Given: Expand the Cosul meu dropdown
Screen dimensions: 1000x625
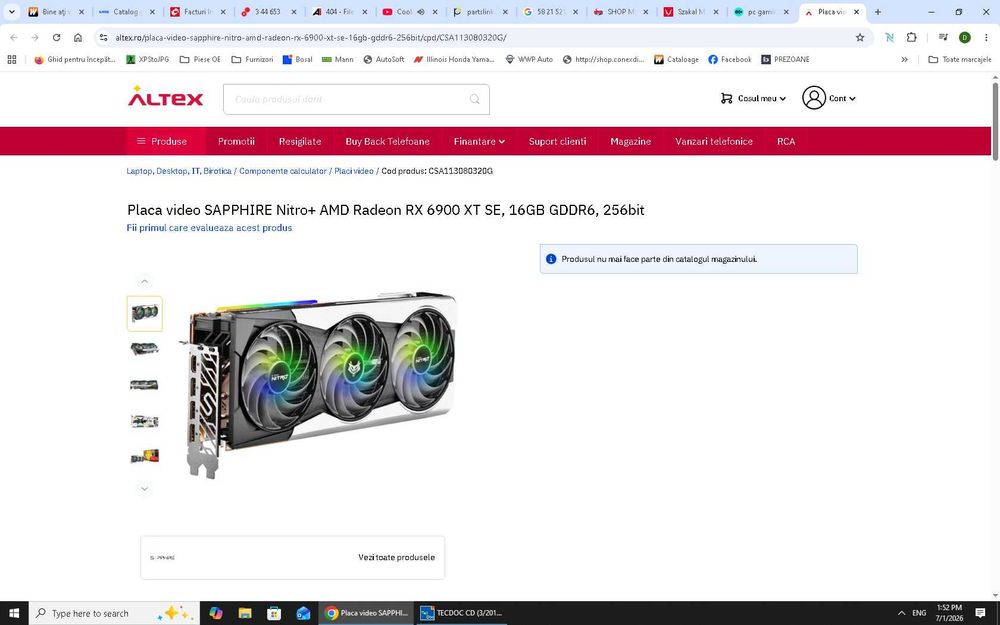Looking at the screenshot, I should coord(783,98).
